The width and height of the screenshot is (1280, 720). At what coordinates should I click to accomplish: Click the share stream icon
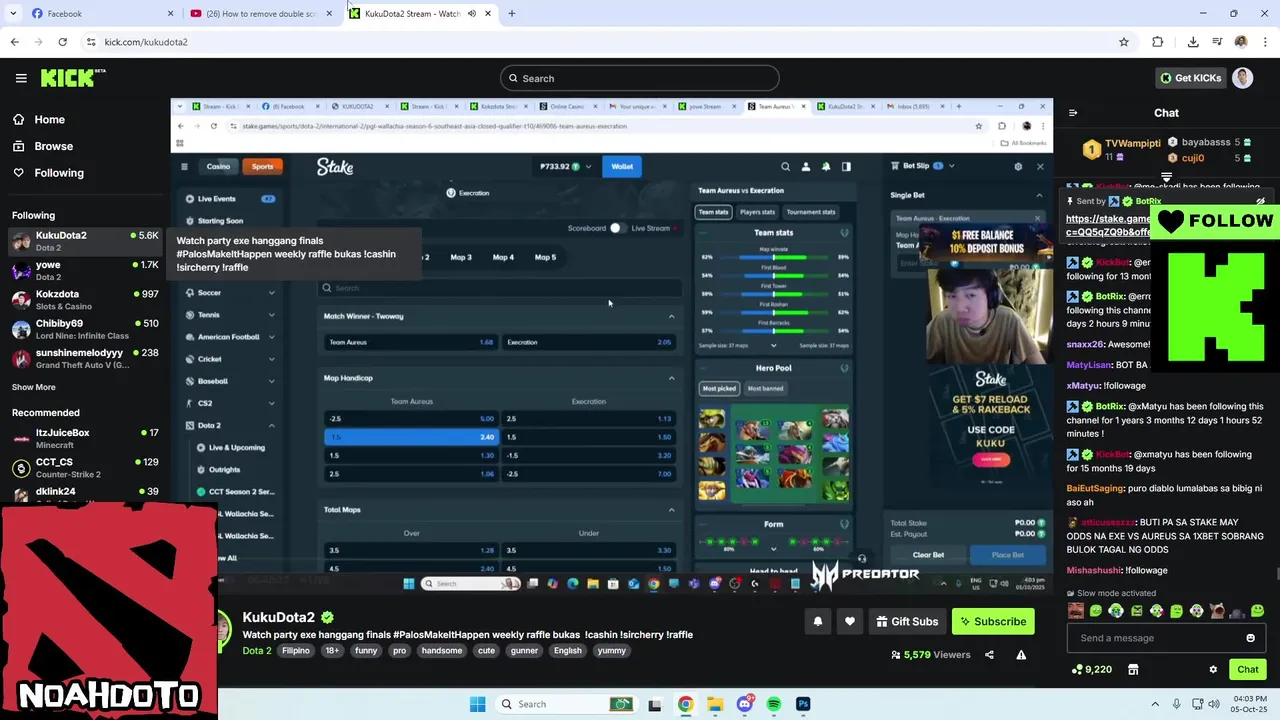(989, 655)
